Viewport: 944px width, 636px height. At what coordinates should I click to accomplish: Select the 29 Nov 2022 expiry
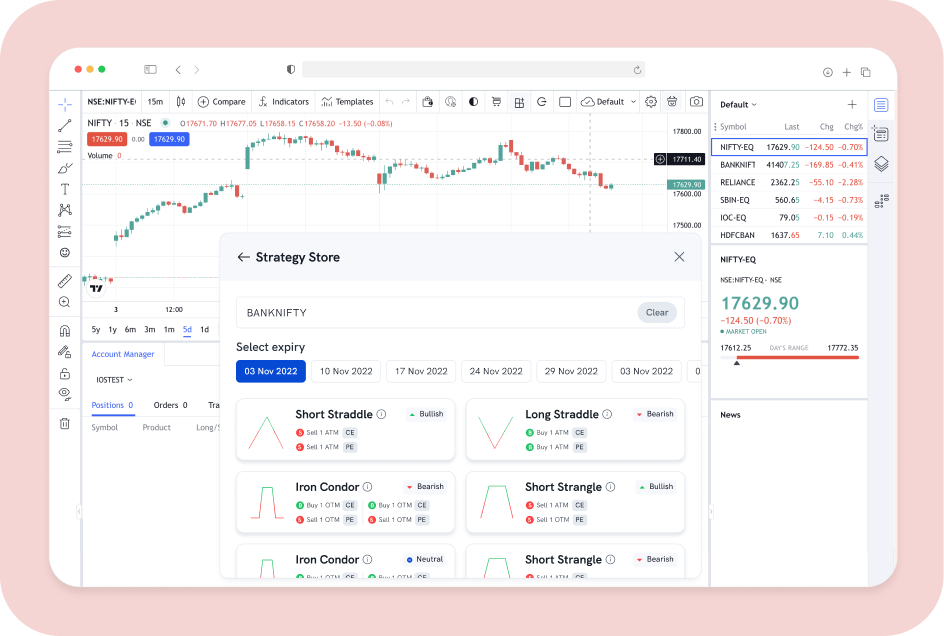click(571, 371)
